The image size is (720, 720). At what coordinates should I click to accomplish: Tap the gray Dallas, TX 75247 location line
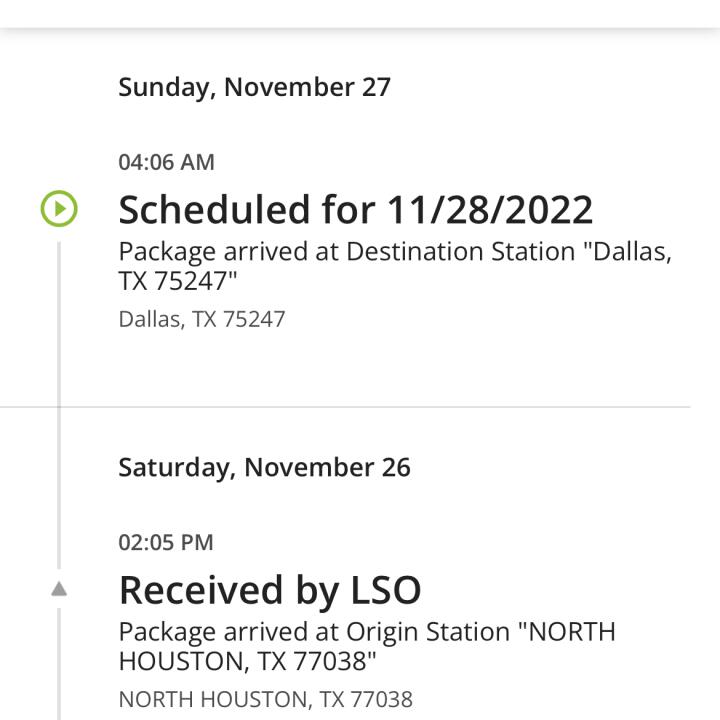coord(202,320)
